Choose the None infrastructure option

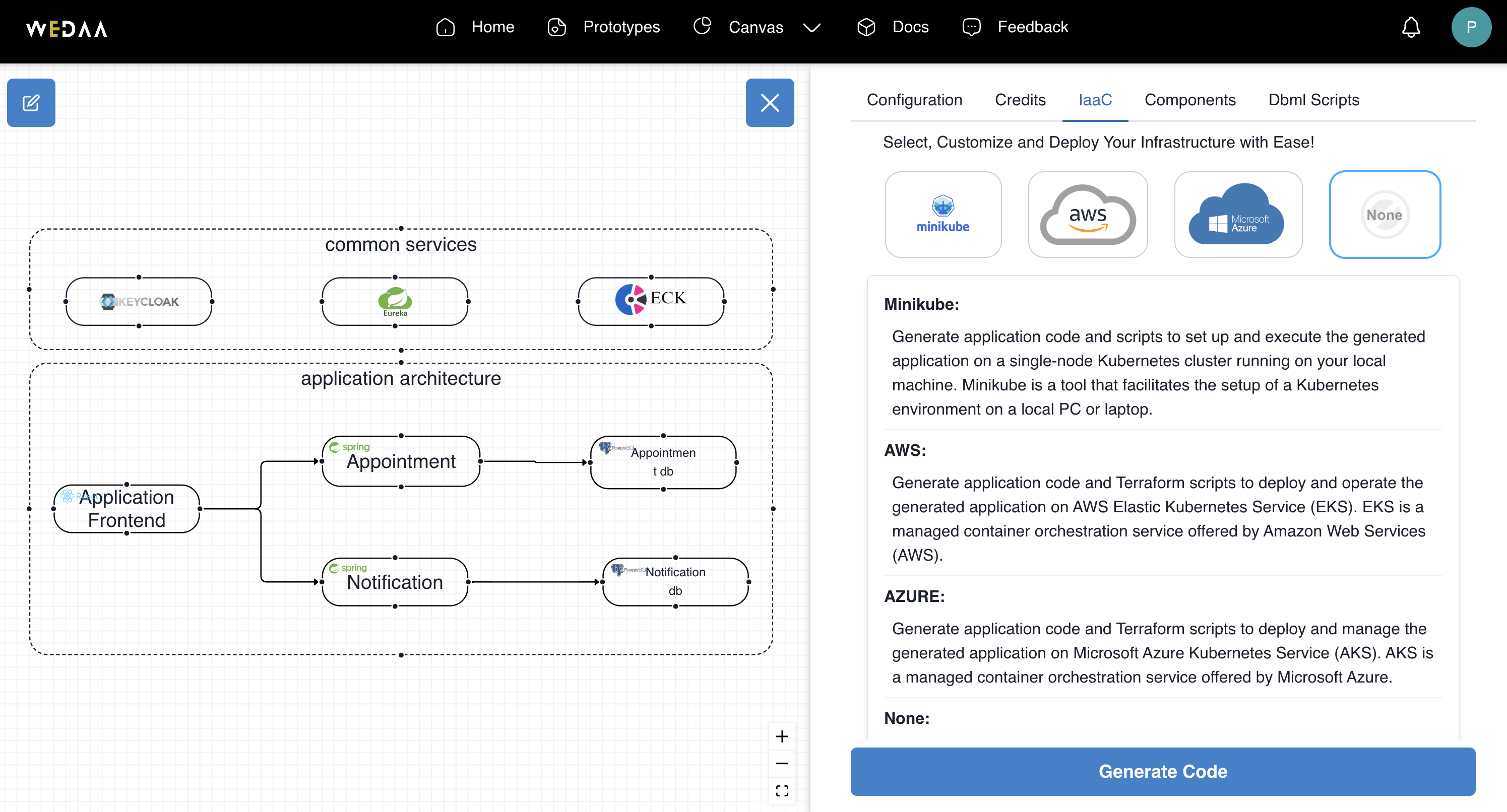pyautogui.click(x=1385, y=215)
